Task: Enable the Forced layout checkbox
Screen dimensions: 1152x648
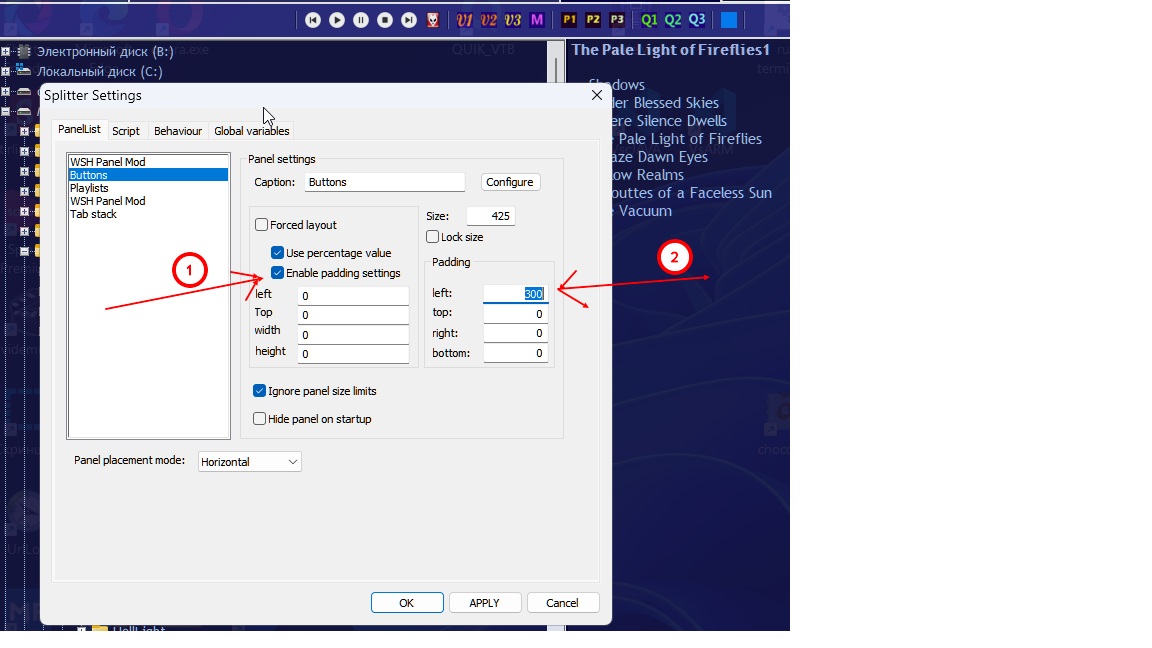Action: pos(262,226)
